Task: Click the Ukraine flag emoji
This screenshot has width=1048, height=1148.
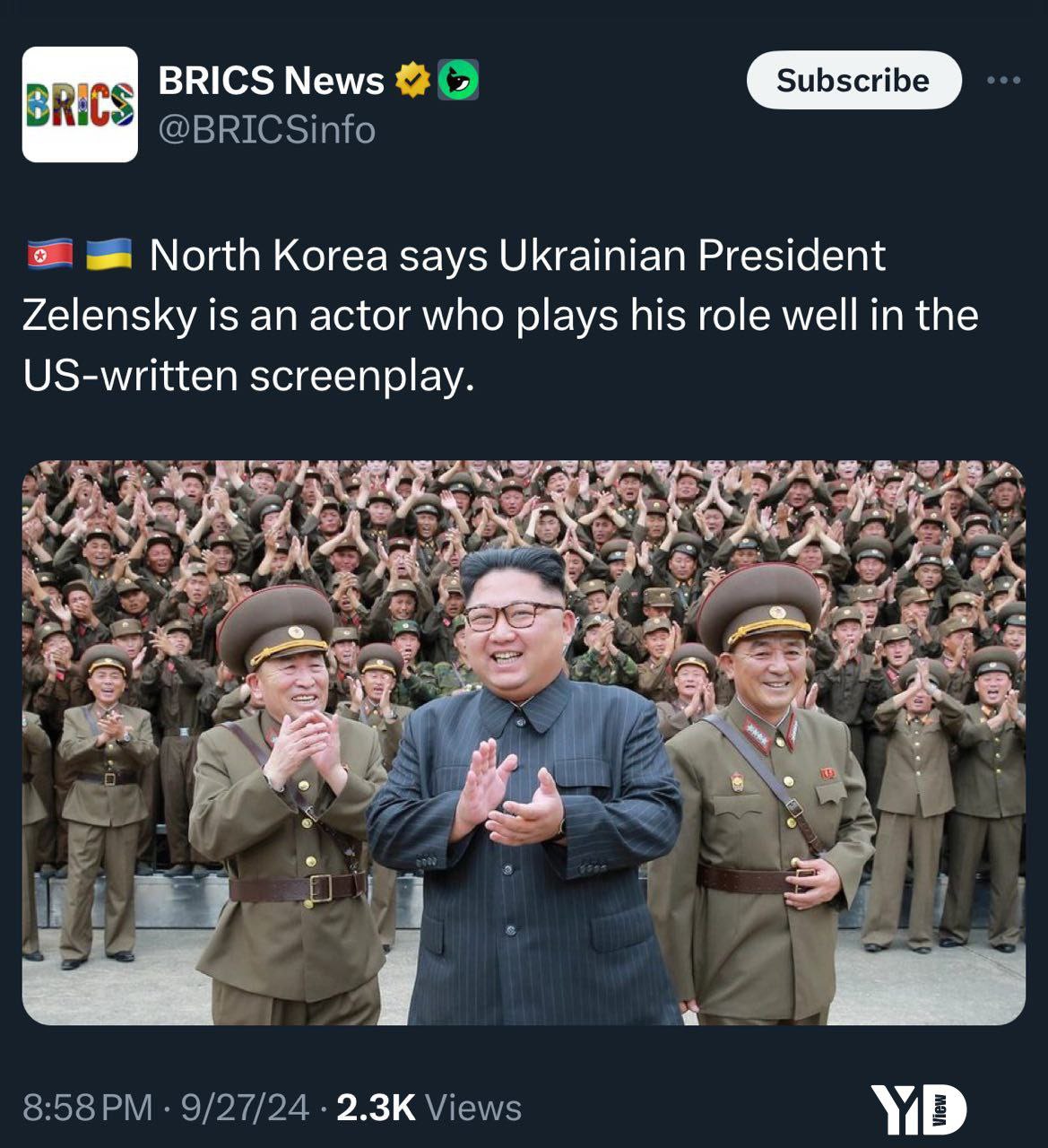Action: tap(108, 256)
